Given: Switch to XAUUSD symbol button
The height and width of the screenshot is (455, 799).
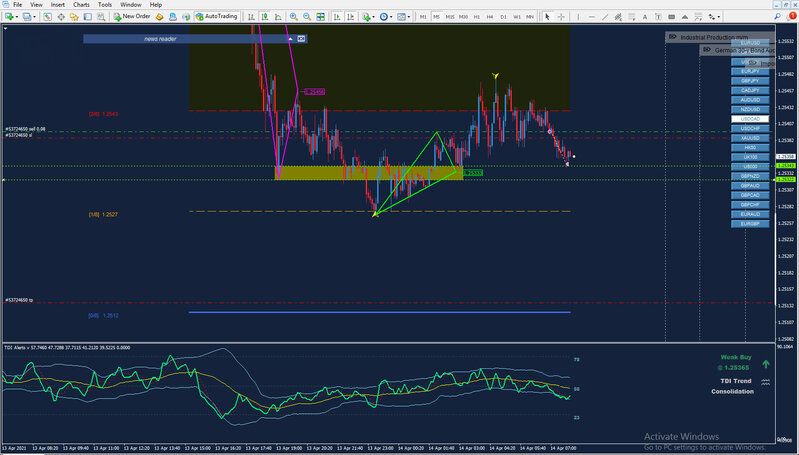Looking at the screenshot, I should [750, 138].
